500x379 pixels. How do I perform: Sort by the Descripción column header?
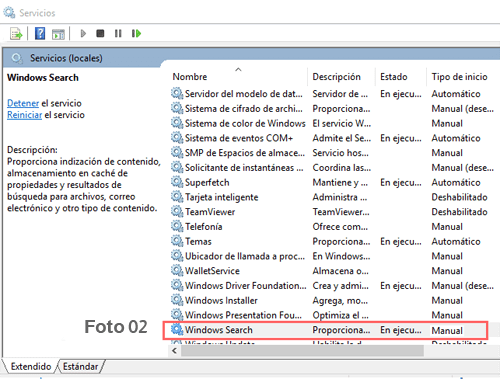pos(337,77)
